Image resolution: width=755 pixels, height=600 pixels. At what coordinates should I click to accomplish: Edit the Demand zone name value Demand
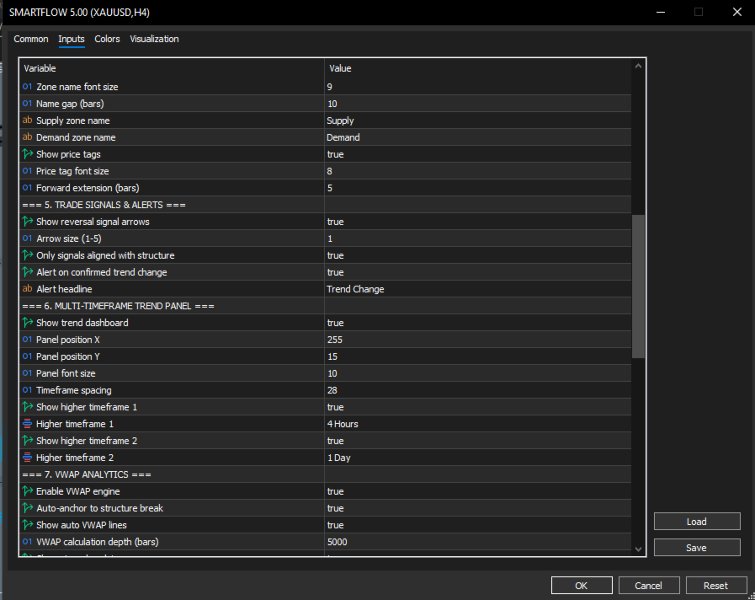478,137
